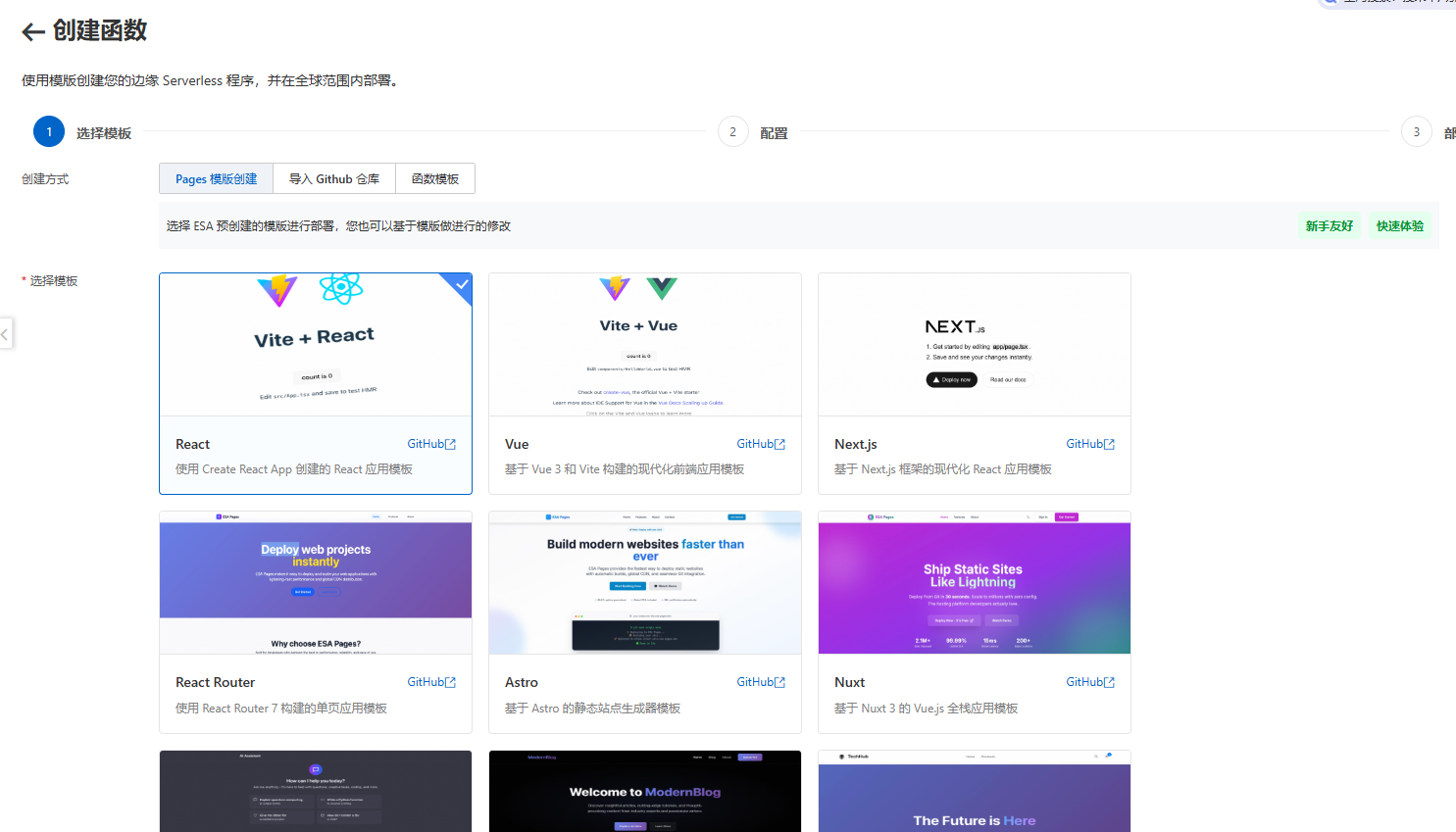Open GitHub link for Vue template

pos(761,444)
